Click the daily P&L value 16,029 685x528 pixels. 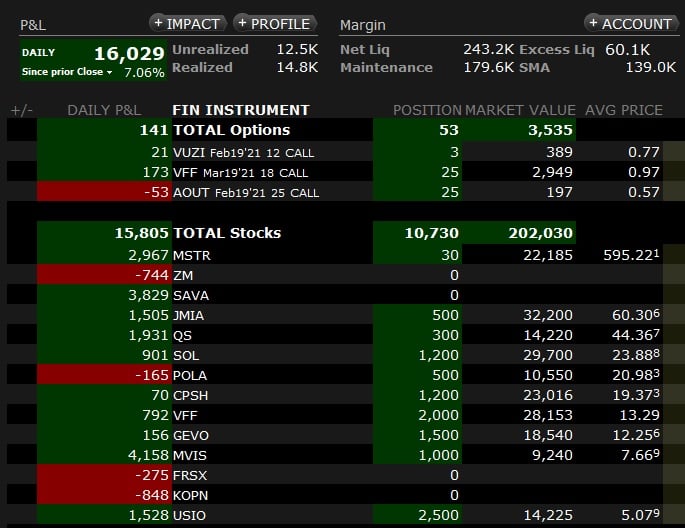pyautogui.click(x=129, y=54)
